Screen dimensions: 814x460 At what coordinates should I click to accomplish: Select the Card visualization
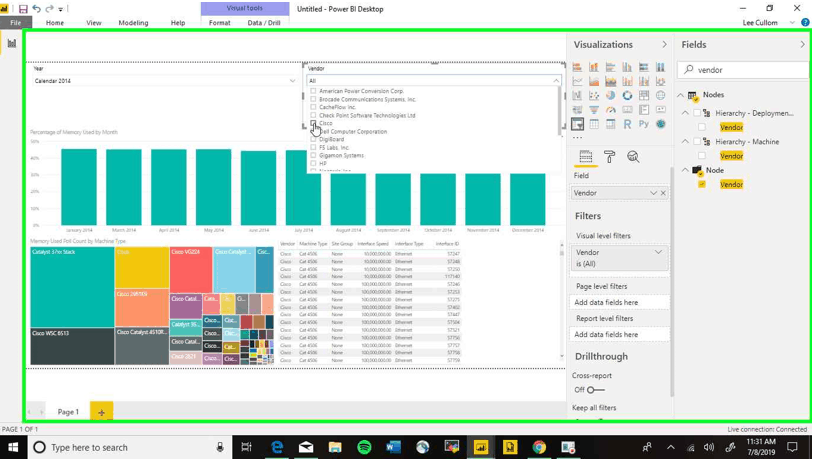click(627, 110)
